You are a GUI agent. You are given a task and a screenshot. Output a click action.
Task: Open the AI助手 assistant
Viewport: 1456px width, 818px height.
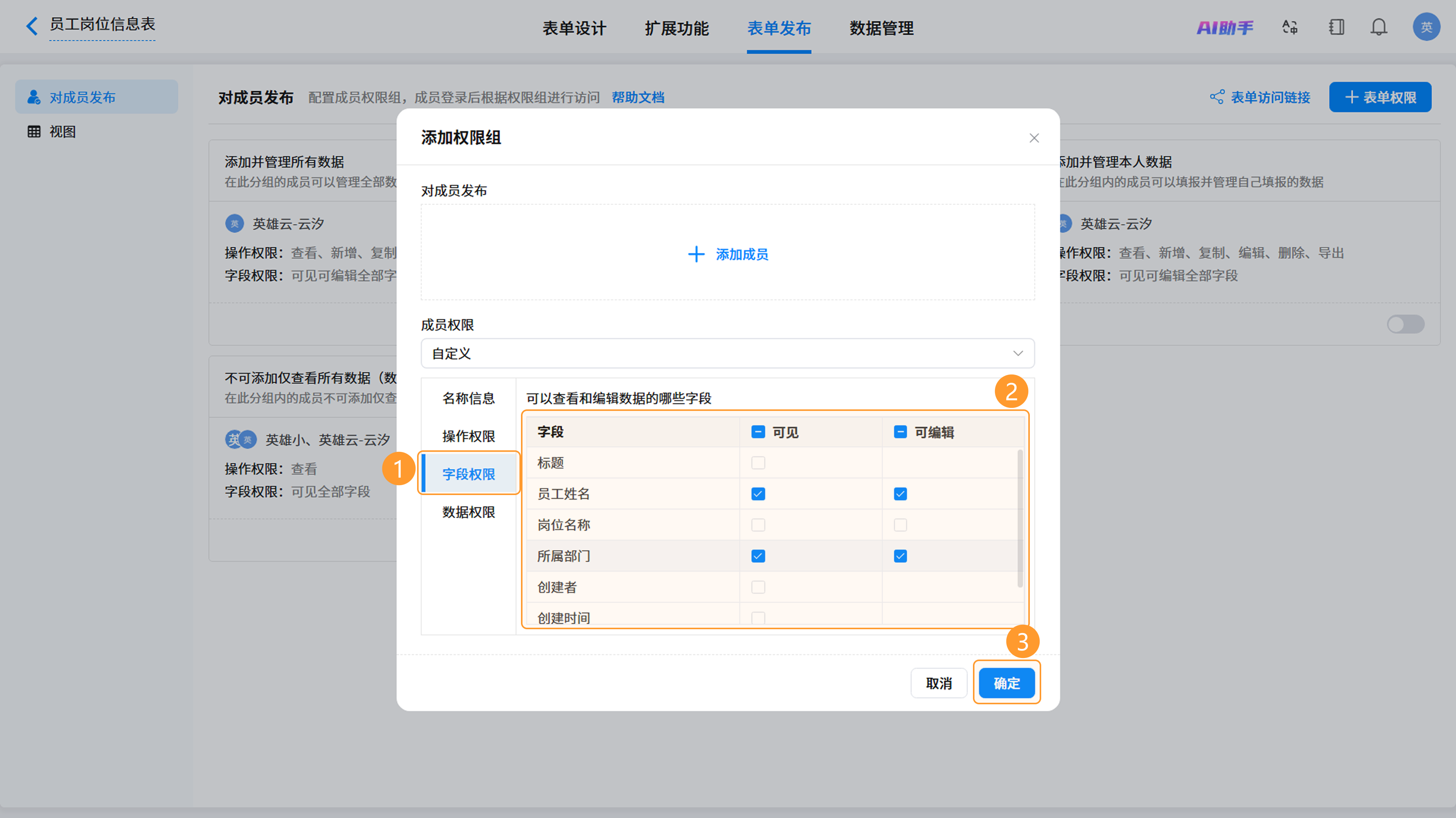coord(1225,27)
